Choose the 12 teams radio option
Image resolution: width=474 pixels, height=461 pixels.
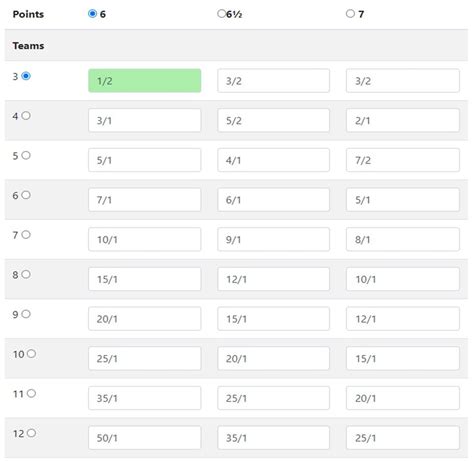(x=31, y=433)
